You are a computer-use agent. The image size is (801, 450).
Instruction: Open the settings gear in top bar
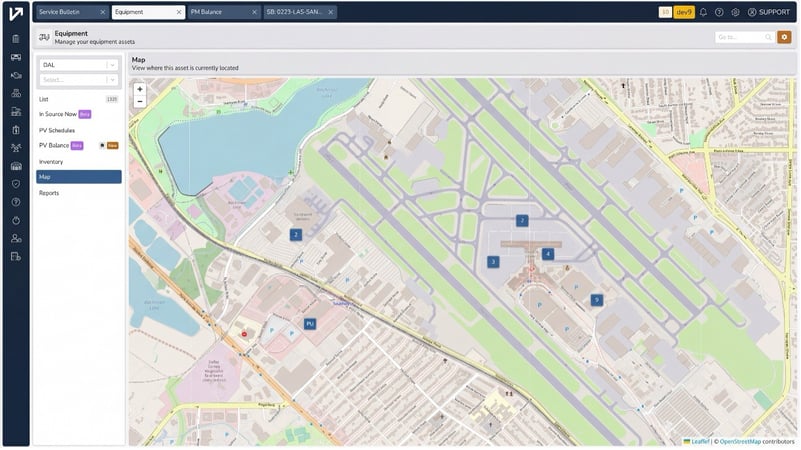point(735,12)
